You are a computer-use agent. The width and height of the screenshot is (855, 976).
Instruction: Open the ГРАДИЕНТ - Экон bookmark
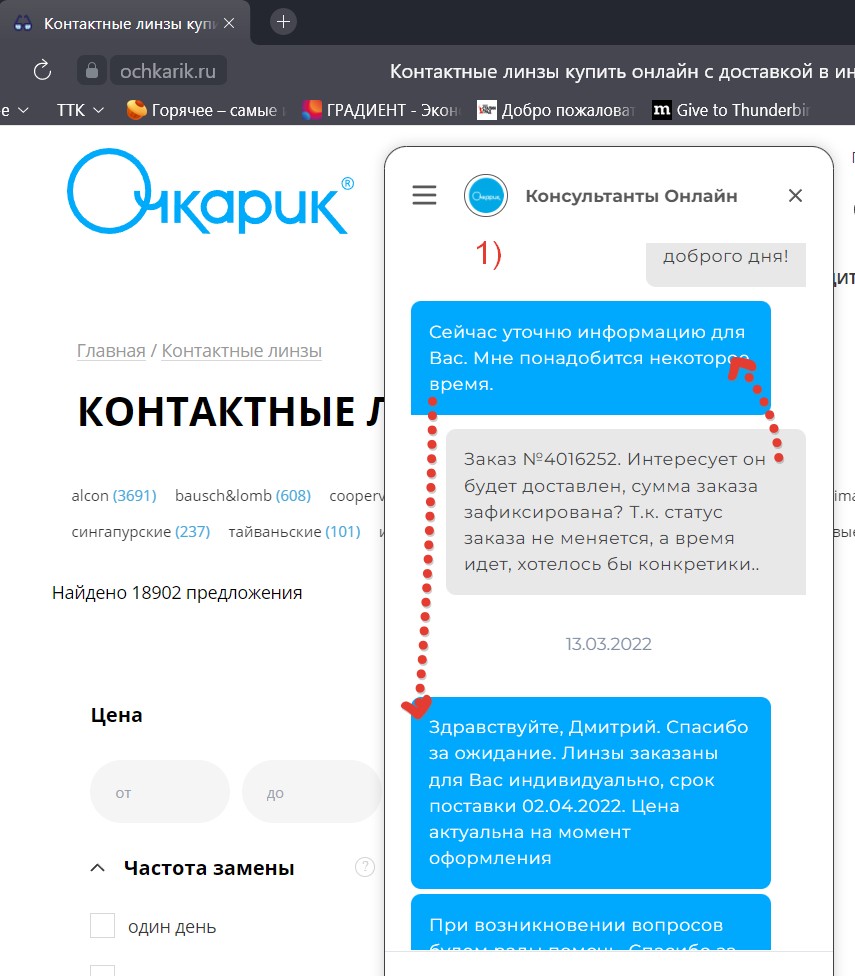[381, 110]
